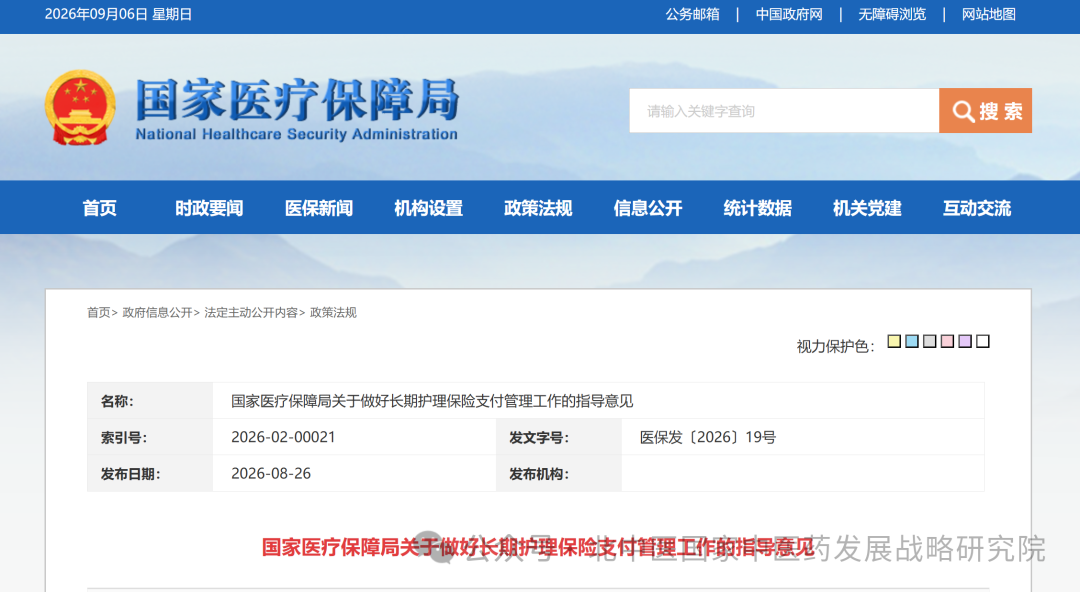
Task: Click the 国家医疗保障局 site title logo
Action: (297, 109)
